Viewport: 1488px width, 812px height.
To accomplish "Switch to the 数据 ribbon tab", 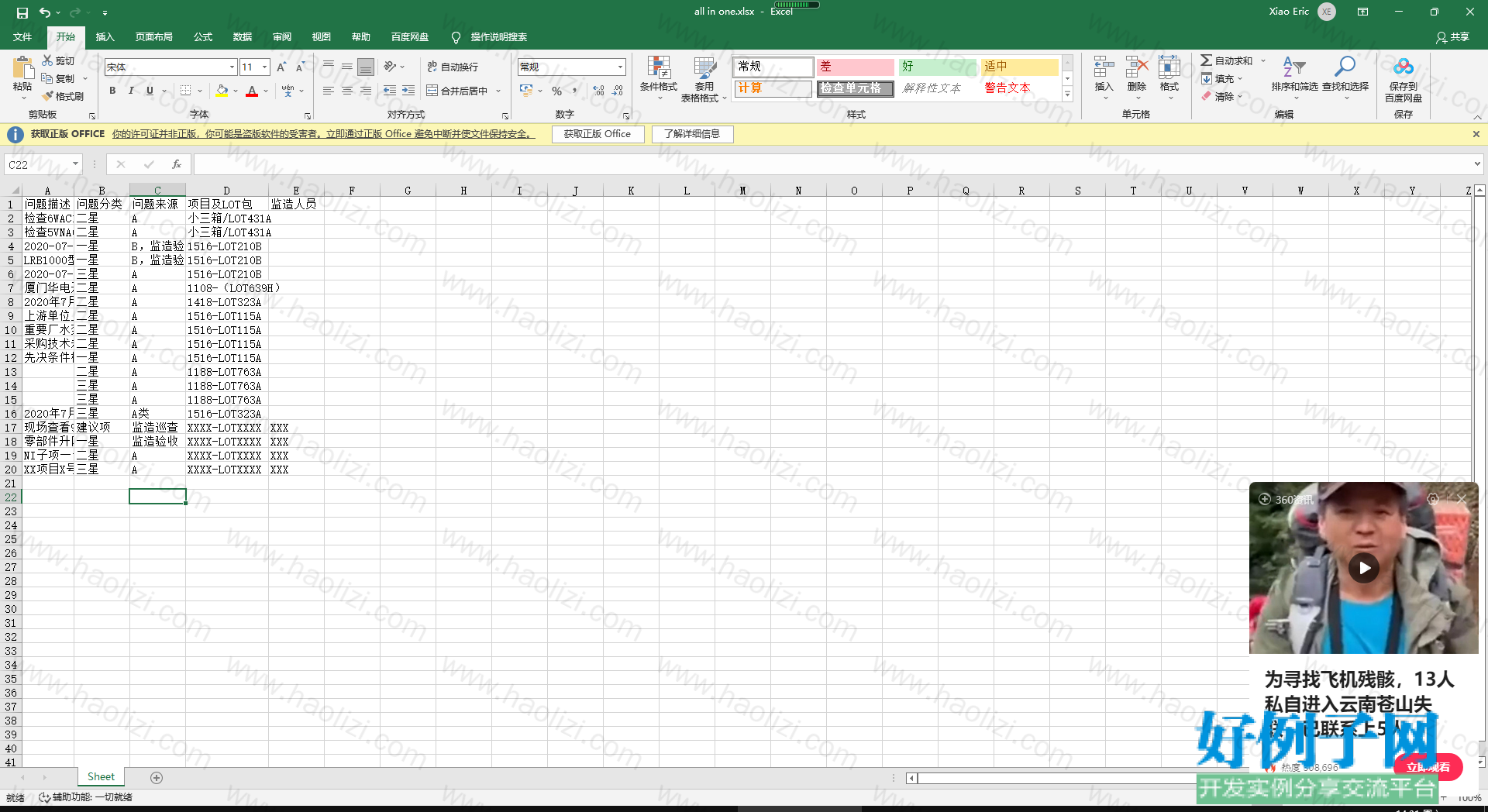I will 243,37.
